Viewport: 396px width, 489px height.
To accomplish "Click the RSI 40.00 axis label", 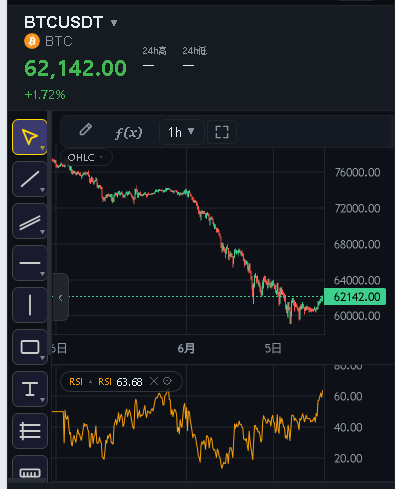I will pos(348,428).
